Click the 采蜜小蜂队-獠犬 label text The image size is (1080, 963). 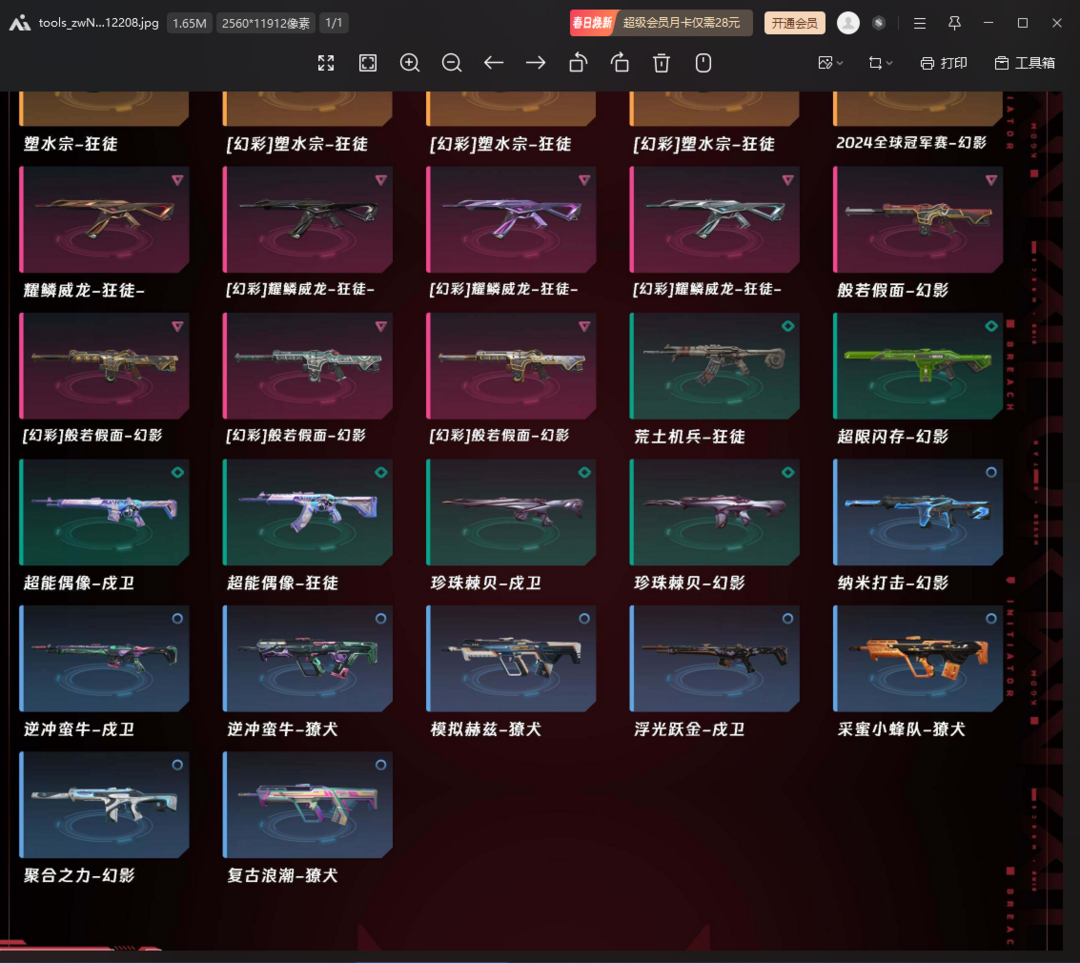tap(901, 729)
